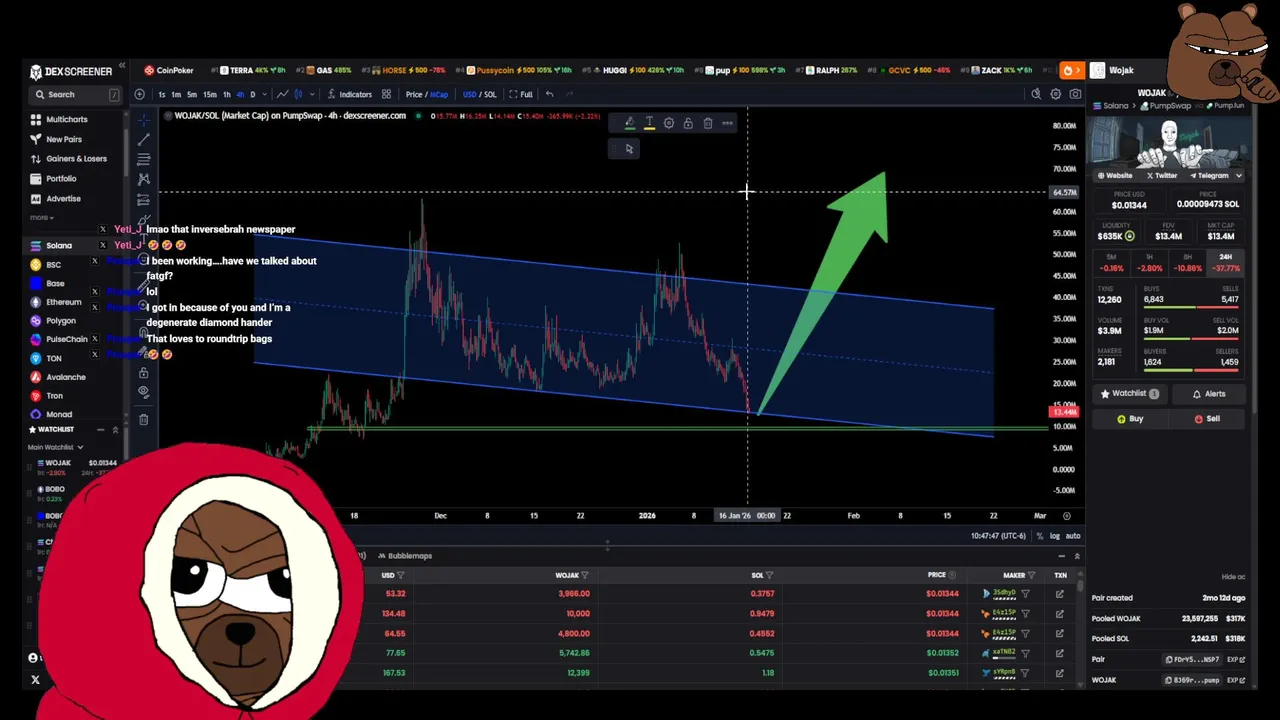Select the crosshair cursor tool
This screenshot has height=720, width=1280.
tap(143, 119)
